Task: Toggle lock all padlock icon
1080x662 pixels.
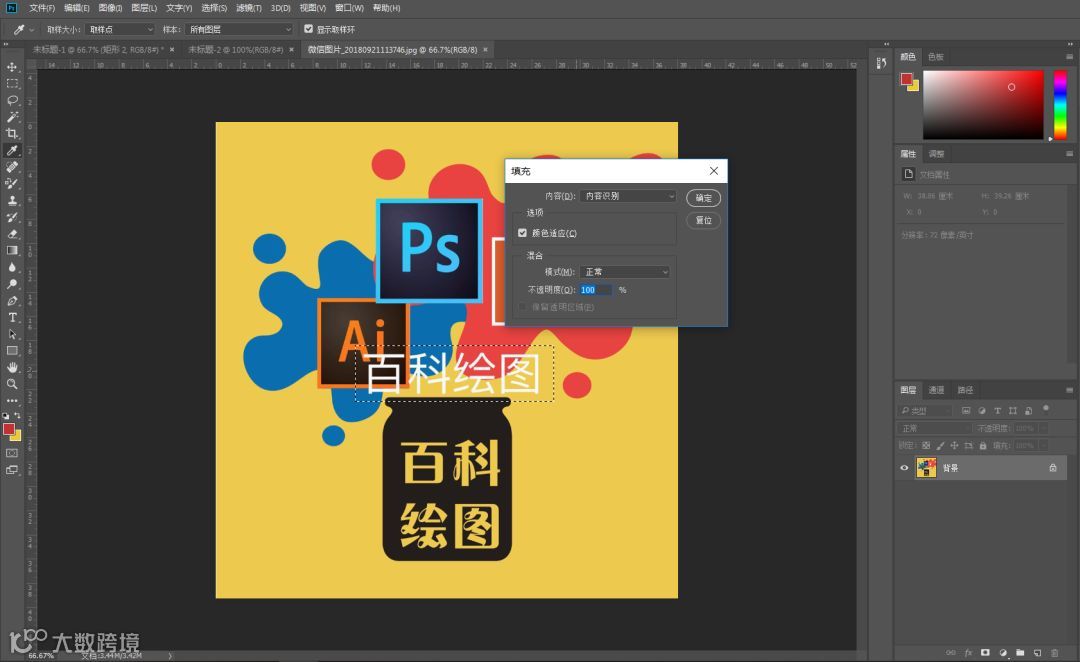Action: click(983, 446)
